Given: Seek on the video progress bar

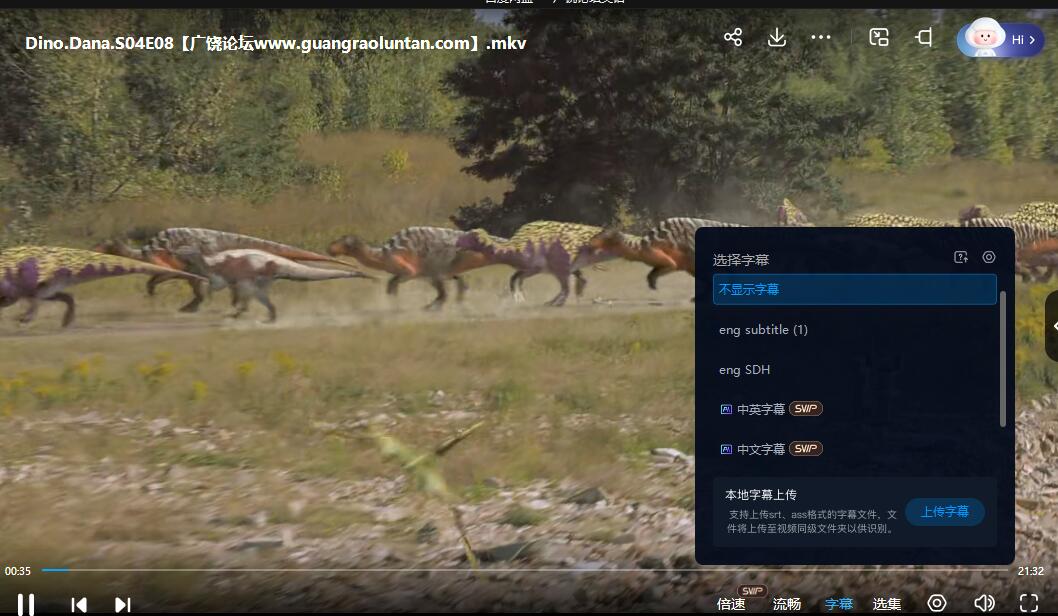Looking at the screenshot, I should (x=525, y=570).
